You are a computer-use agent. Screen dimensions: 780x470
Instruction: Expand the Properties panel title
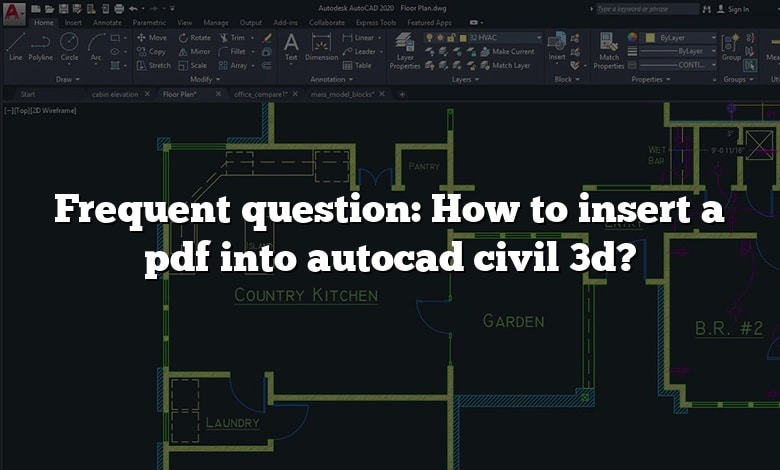[651, 79]
